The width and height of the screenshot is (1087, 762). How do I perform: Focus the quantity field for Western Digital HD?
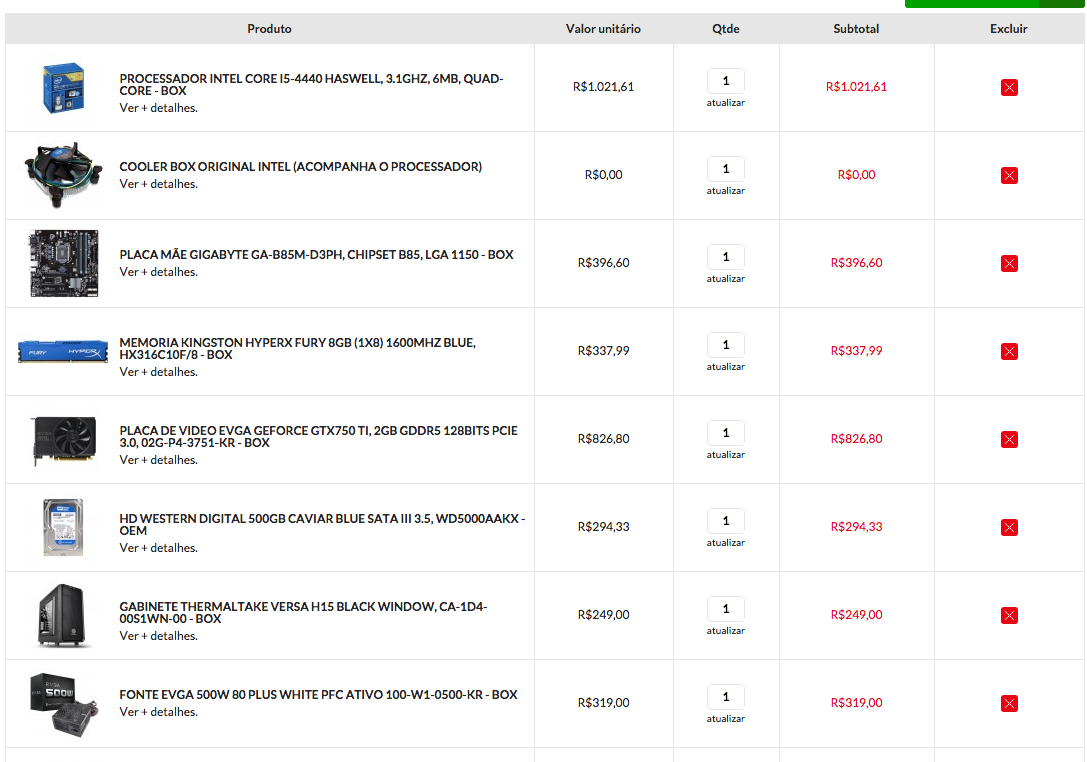coord(726,521)
